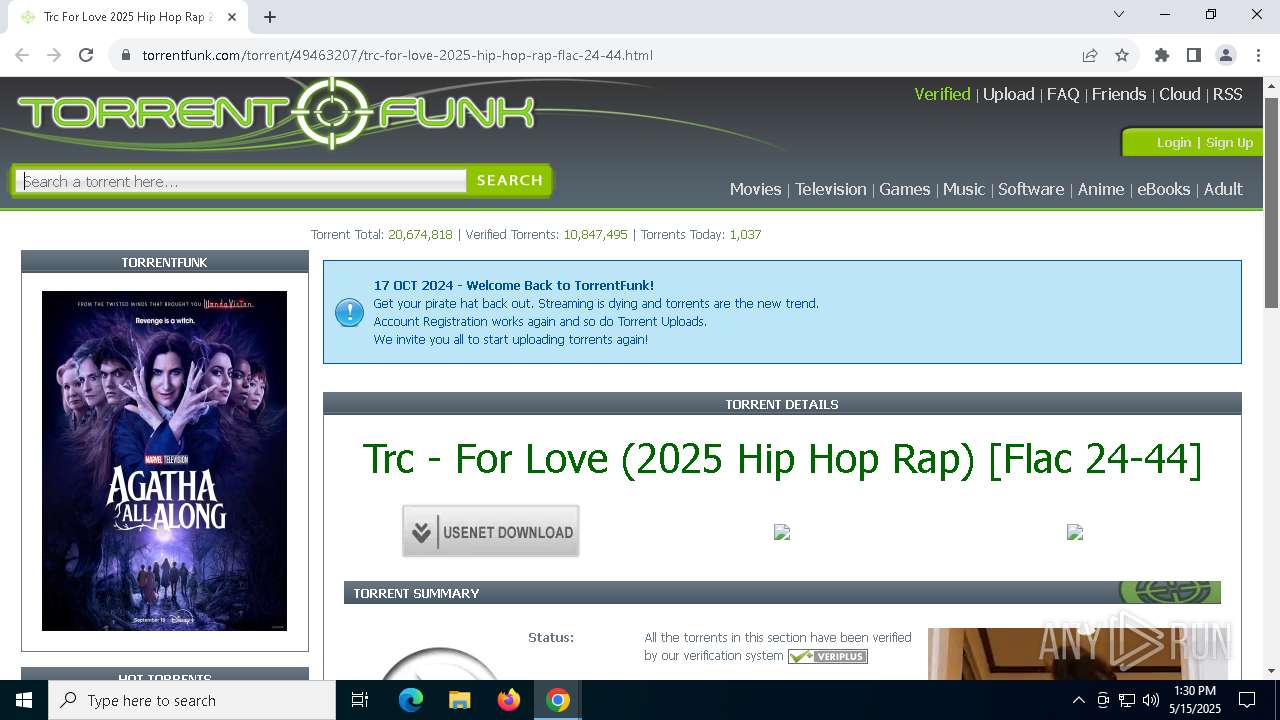The width and height of the screenshot is (1280, 720).
Task: Browse the Adult category
Action: [x=1223, y=189]
